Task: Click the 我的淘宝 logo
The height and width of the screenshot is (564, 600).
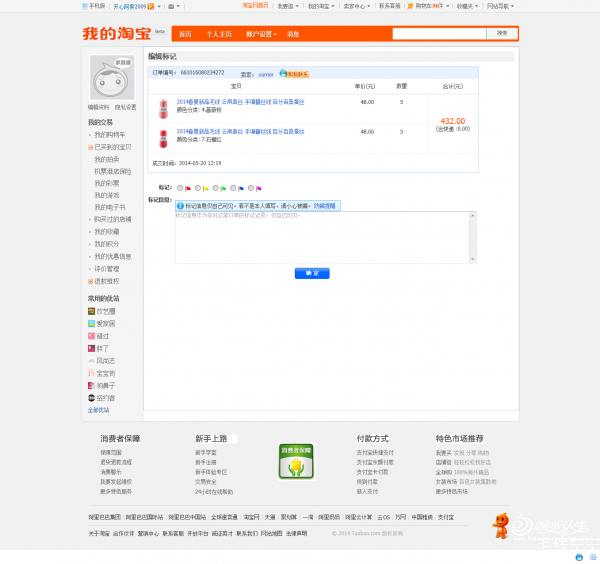Action: (117, 33)
